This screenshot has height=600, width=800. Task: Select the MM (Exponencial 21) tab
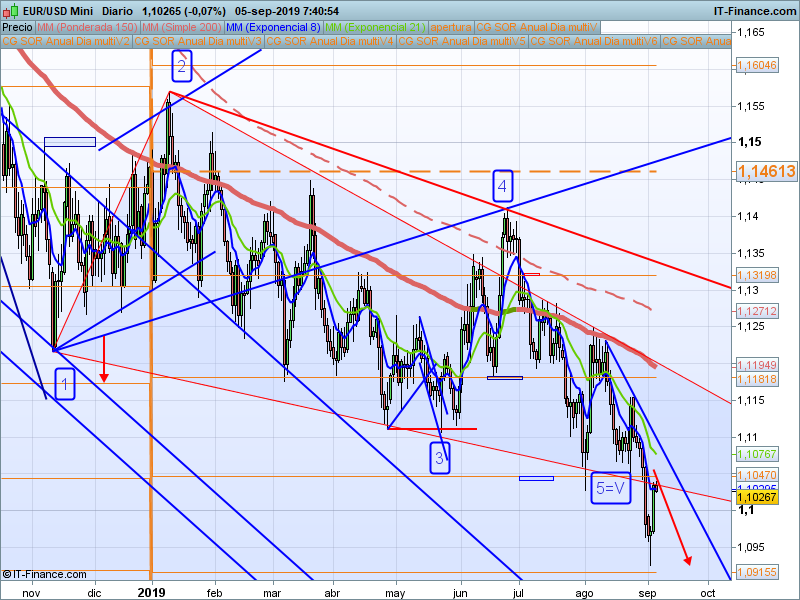tap(375, 27)
